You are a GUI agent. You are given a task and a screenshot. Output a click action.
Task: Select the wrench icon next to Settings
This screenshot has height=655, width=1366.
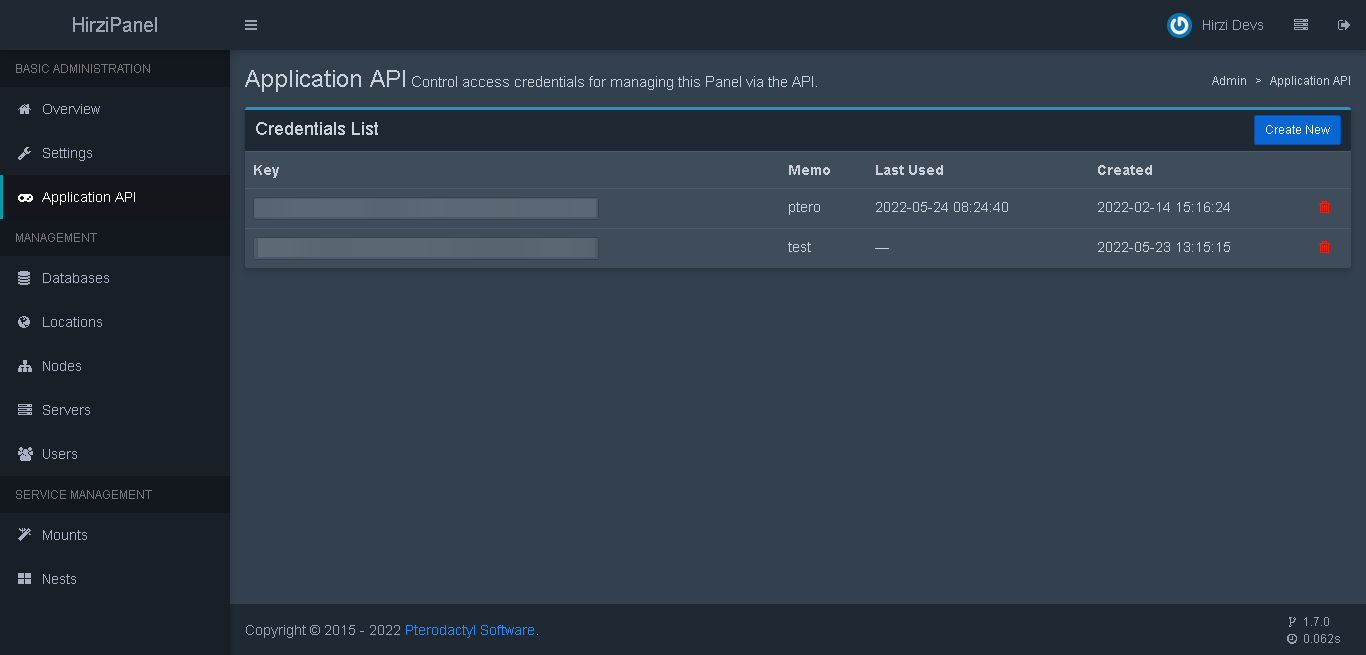point(24,153)
